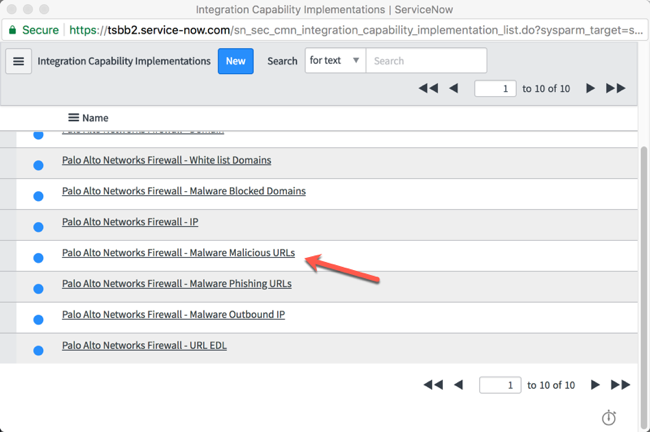650x432 pixels.
Task: Go to last page in top pager
Action: click(x=616, y=88)
